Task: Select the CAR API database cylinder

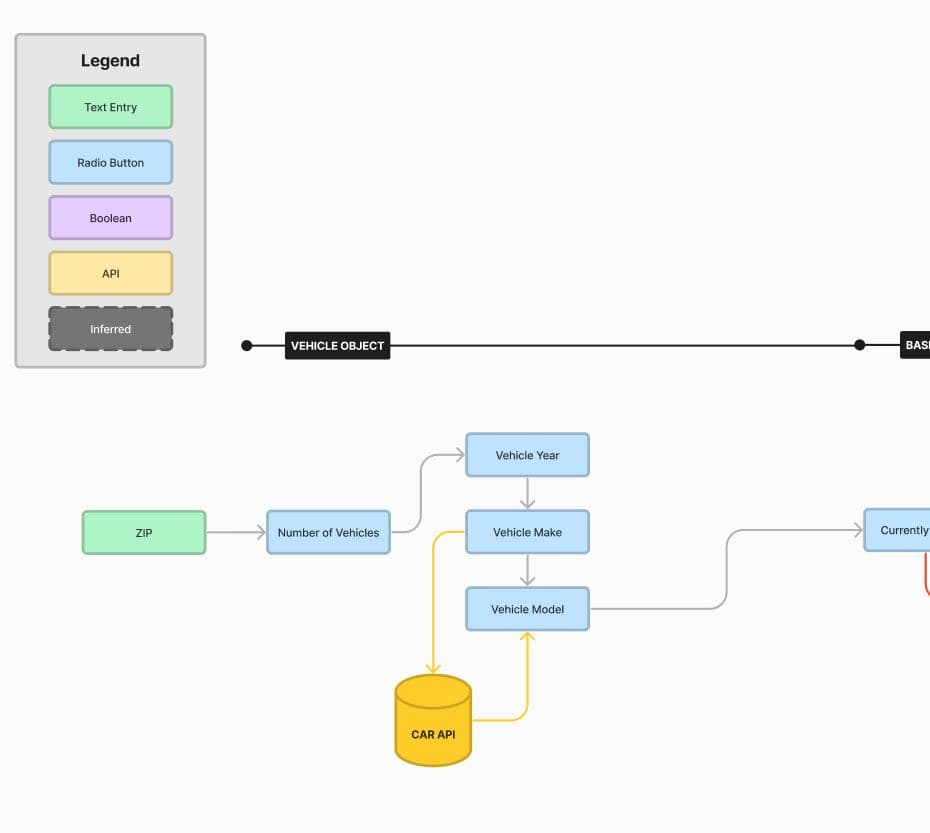Action: tap(433, 722)
